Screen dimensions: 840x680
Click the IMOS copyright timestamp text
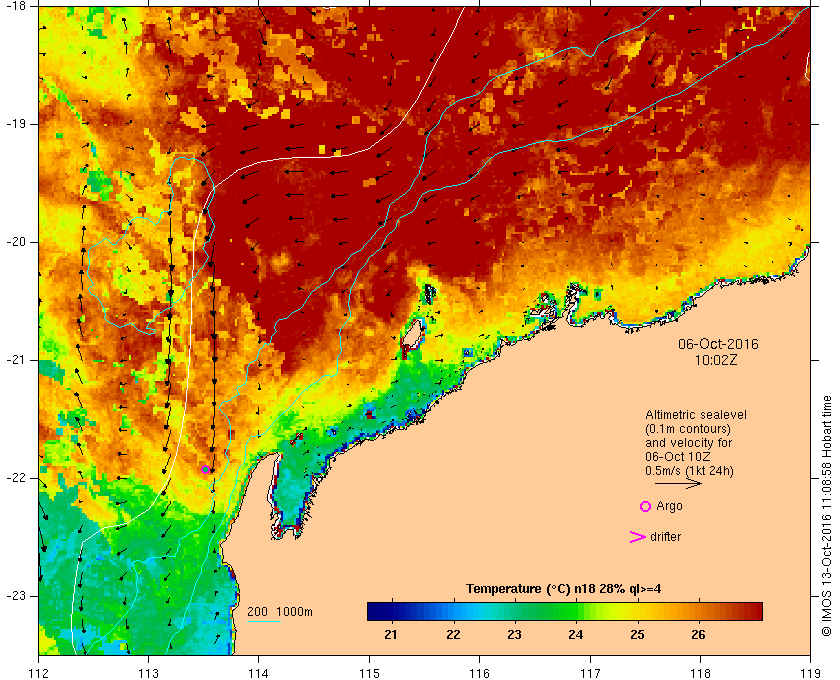(827, 516)
